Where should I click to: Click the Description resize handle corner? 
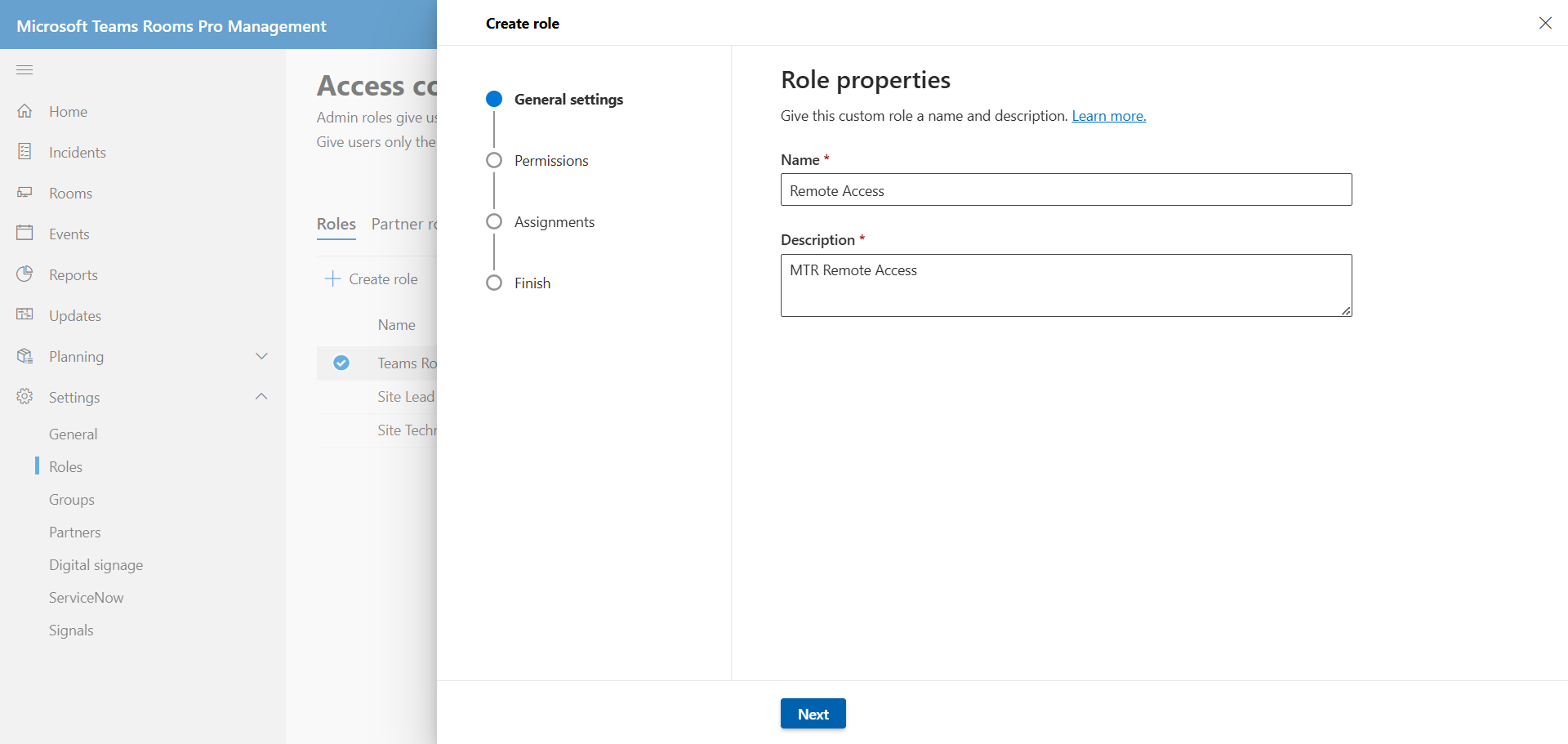pos(1346,310)
